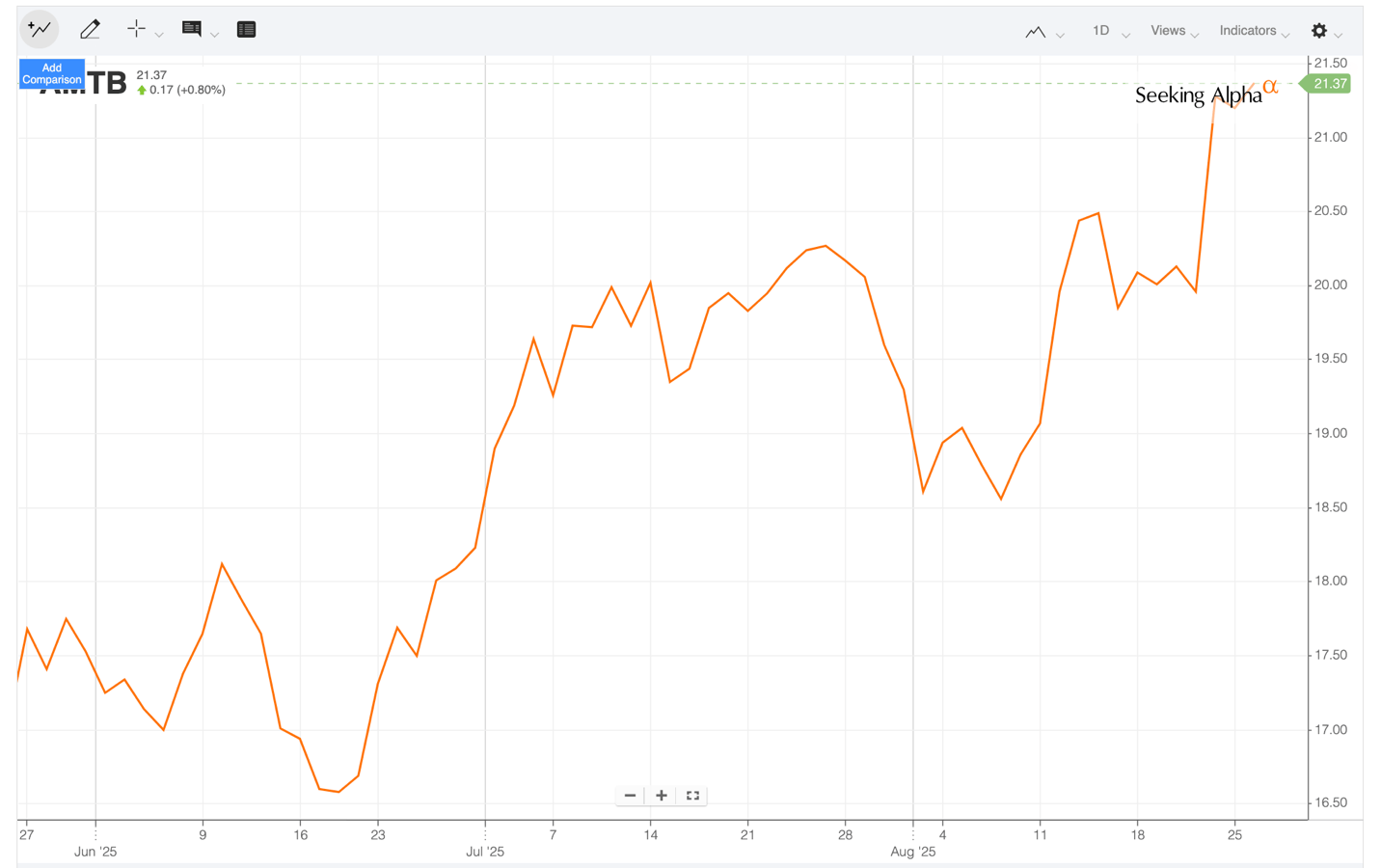Click the data table icon
Image resolution: width=1381 pixels, height=868 pixels.
[x=246, y=29]
